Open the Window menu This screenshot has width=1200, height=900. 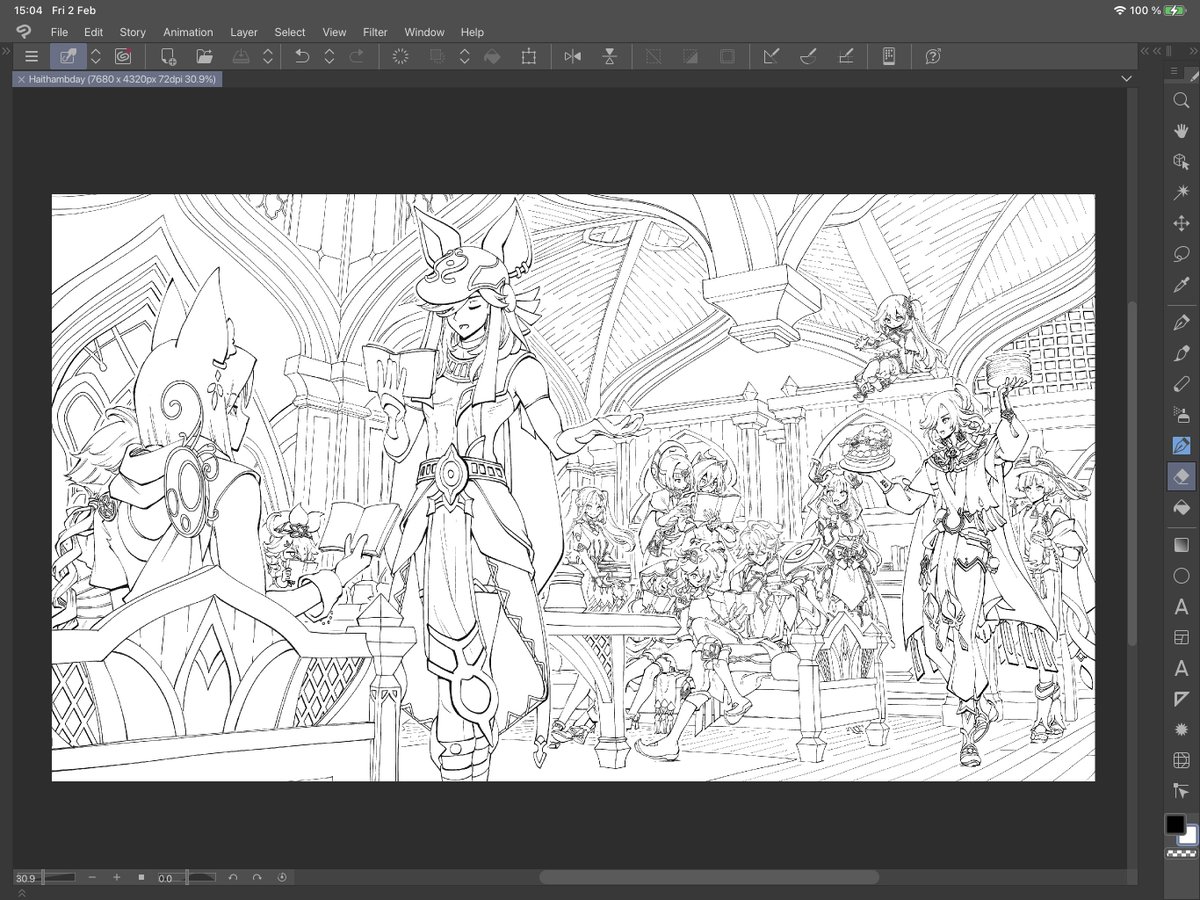tap(424, 32)
